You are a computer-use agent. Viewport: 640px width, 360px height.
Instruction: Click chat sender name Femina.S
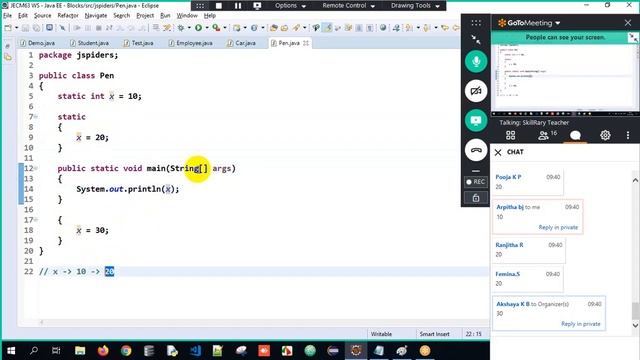coord(507,274)
